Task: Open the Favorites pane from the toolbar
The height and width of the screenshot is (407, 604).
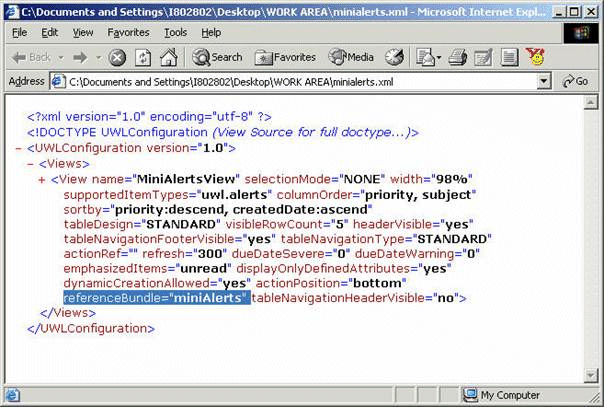Action: 284,57
